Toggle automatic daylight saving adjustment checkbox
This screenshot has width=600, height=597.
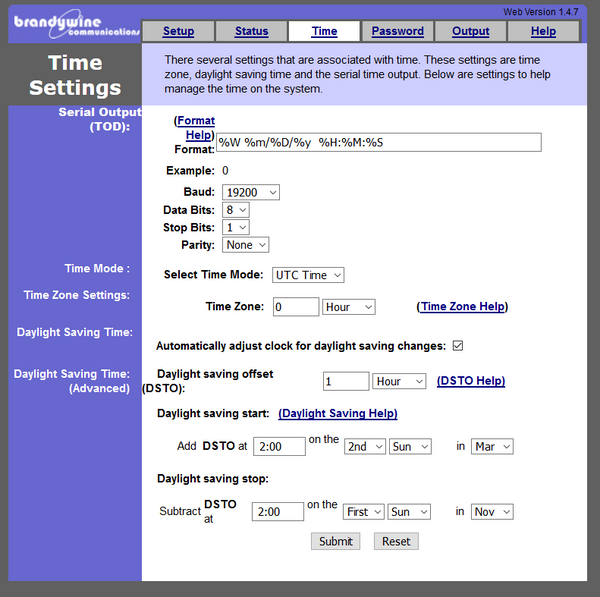(458, 346)
